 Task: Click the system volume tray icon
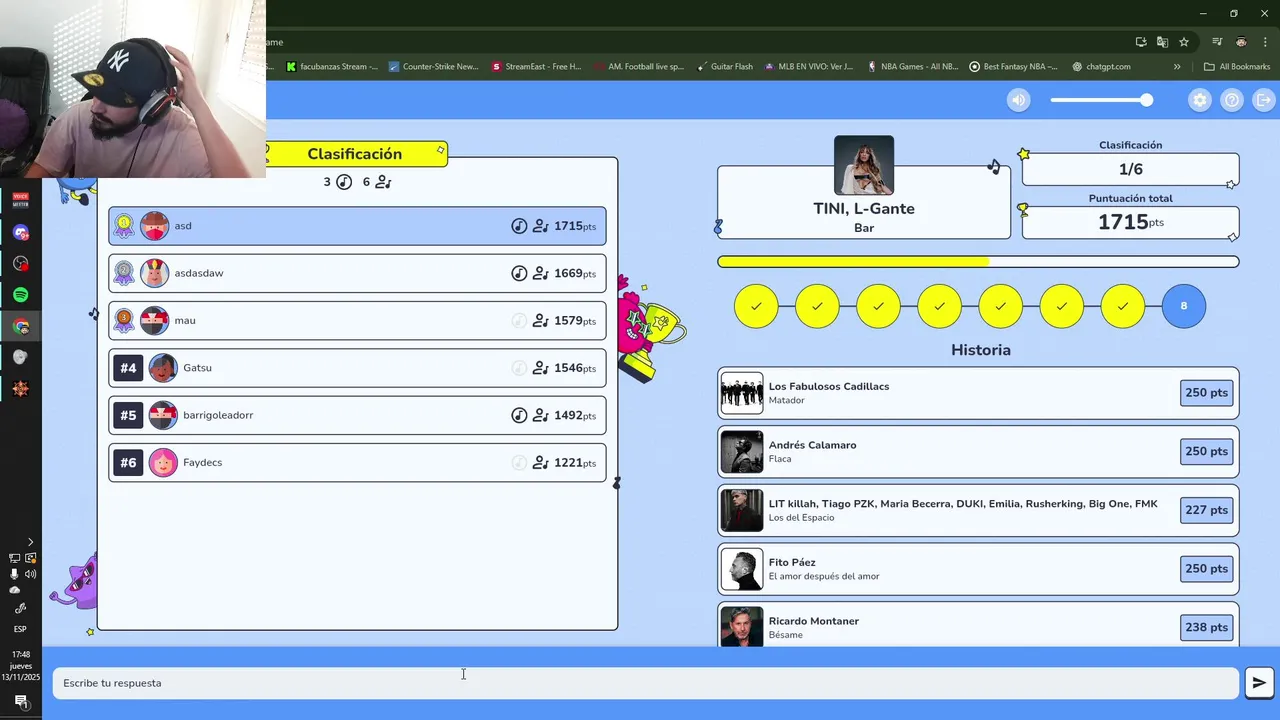[30, 574]
